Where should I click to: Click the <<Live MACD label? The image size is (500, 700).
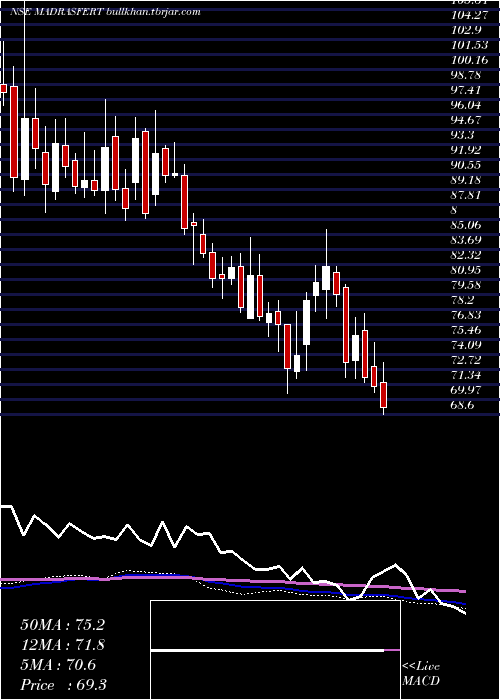(421, 674)
